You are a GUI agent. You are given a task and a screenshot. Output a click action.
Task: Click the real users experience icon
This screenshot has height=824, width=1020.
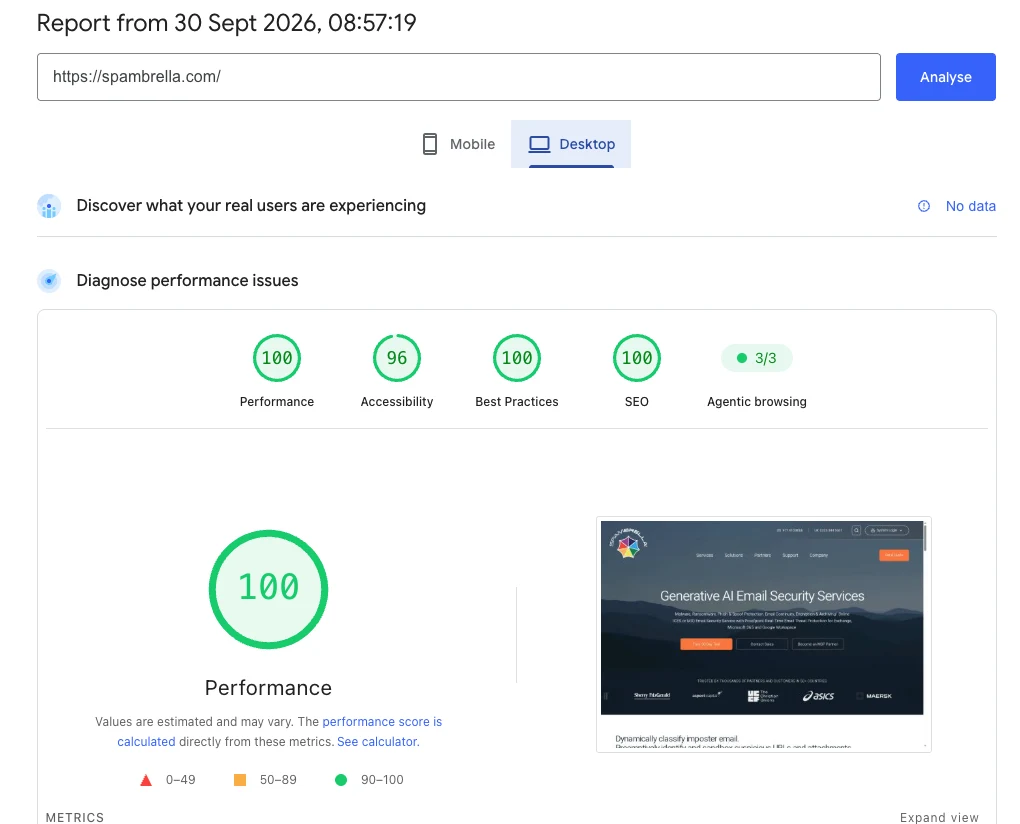click(49, 206)
